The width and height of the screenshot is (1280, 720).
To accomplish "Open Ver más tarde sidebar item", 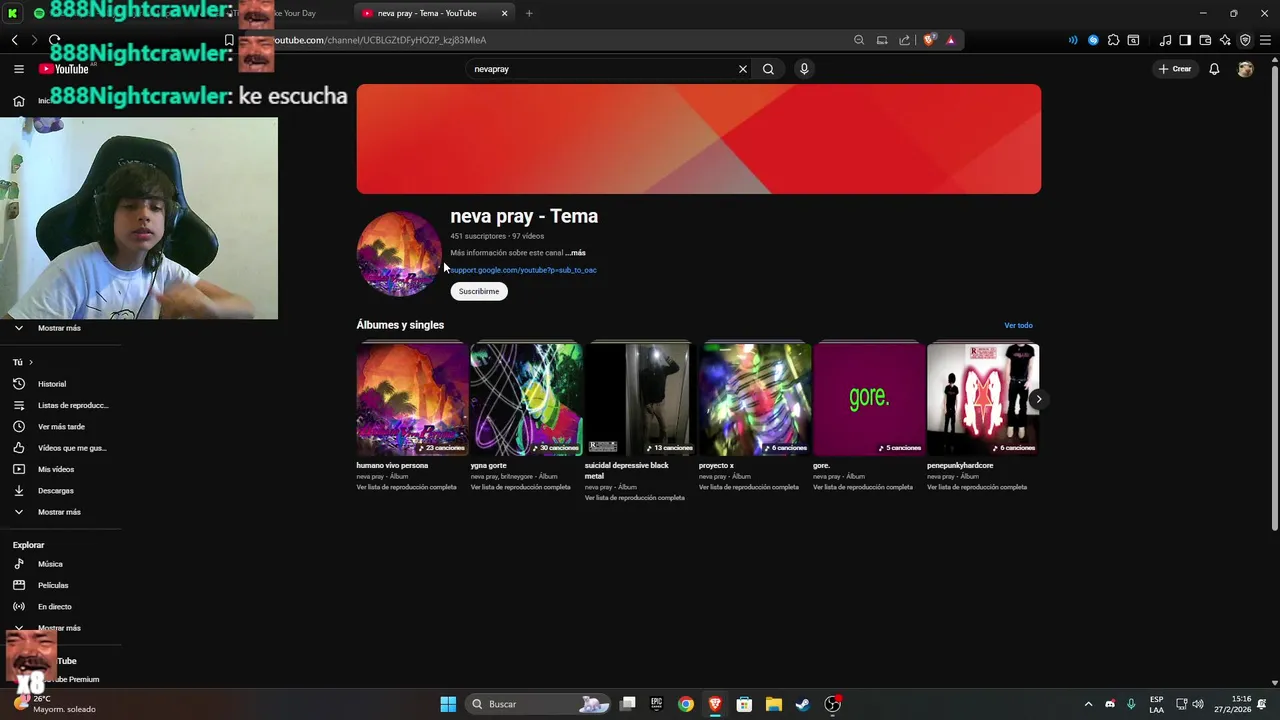I will tap(60, 427).
